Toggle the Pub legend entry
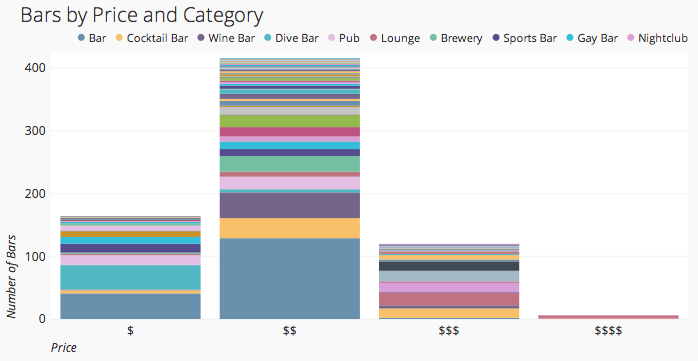Viewport: 698px width, 361px height. [344, 38]
